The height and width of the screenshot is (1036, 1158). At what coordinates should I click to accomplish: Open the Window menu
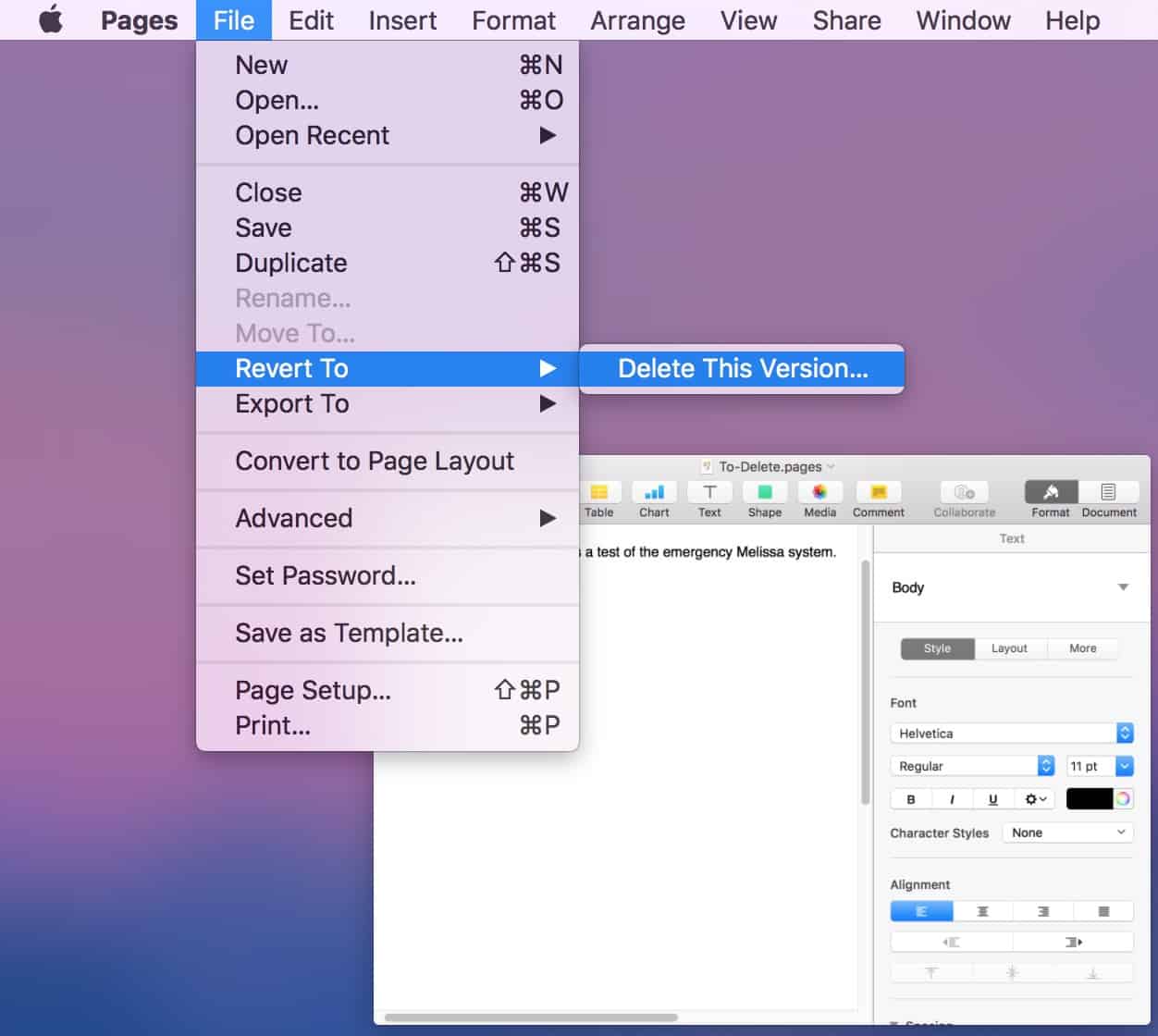click(x=963, y=19)
